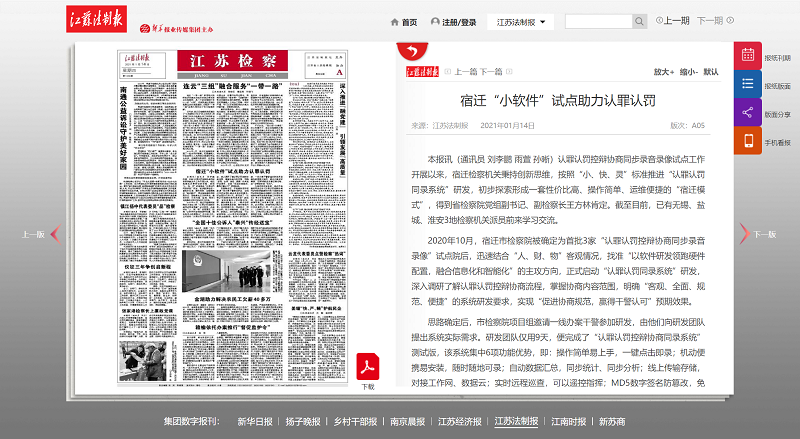This screenshot has height=439, width=800.
Task: Open the 手机看报 phone icon
Action: click(x=748, y=140)
